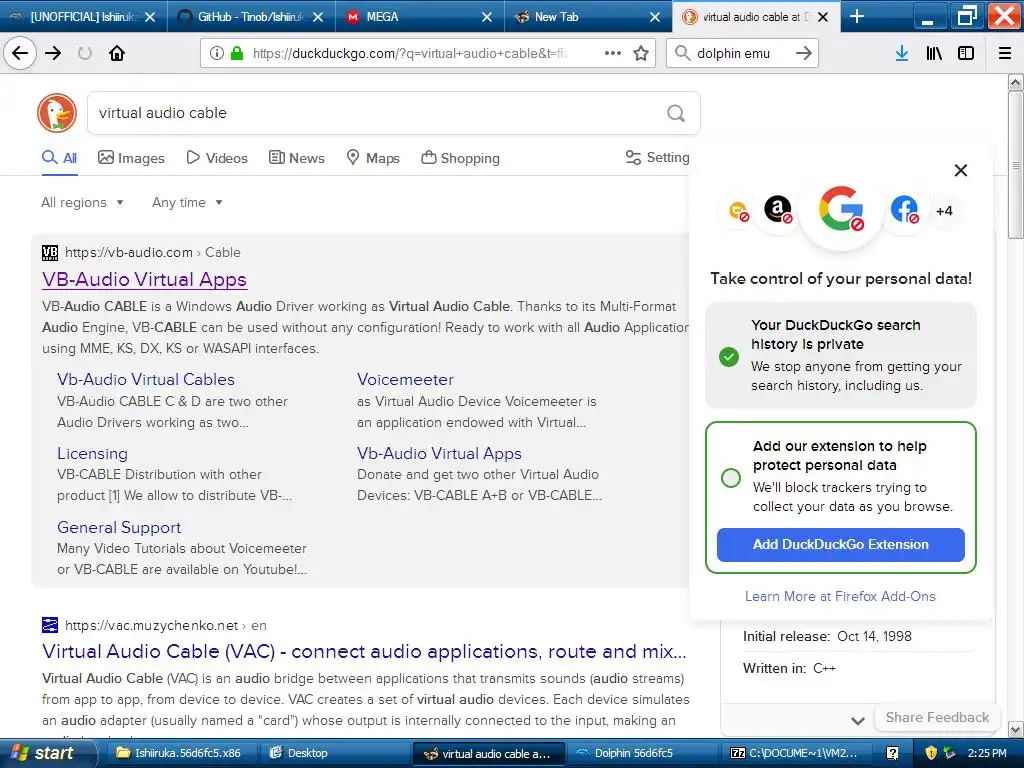Click the blocked Google tracker icon
The width and height of the screenshot is (1024, 768).
(841, 209)
